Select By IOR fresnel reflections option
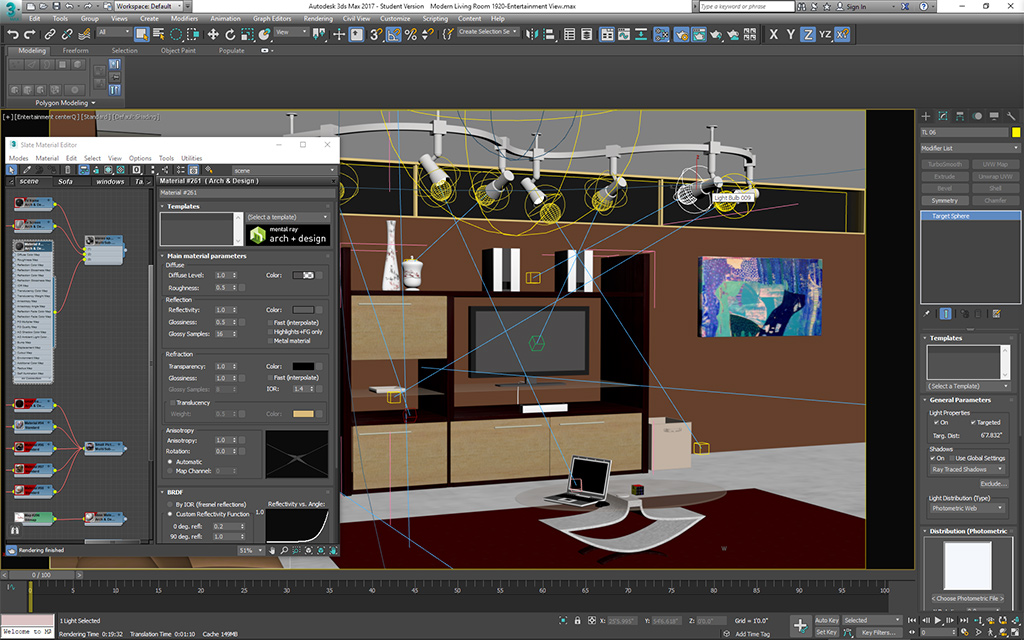The image size is (1024, 640). tap(169, 505)
